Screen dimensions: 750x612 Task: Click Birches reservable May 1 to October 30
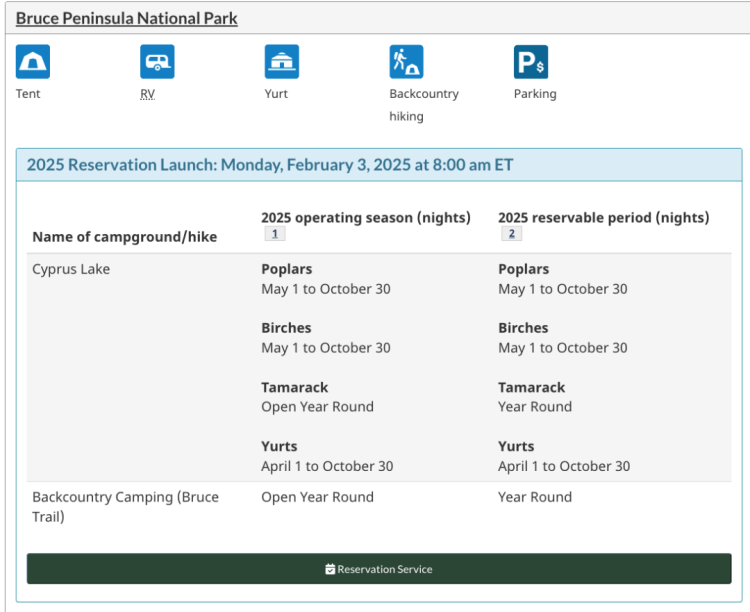[562, 348]
